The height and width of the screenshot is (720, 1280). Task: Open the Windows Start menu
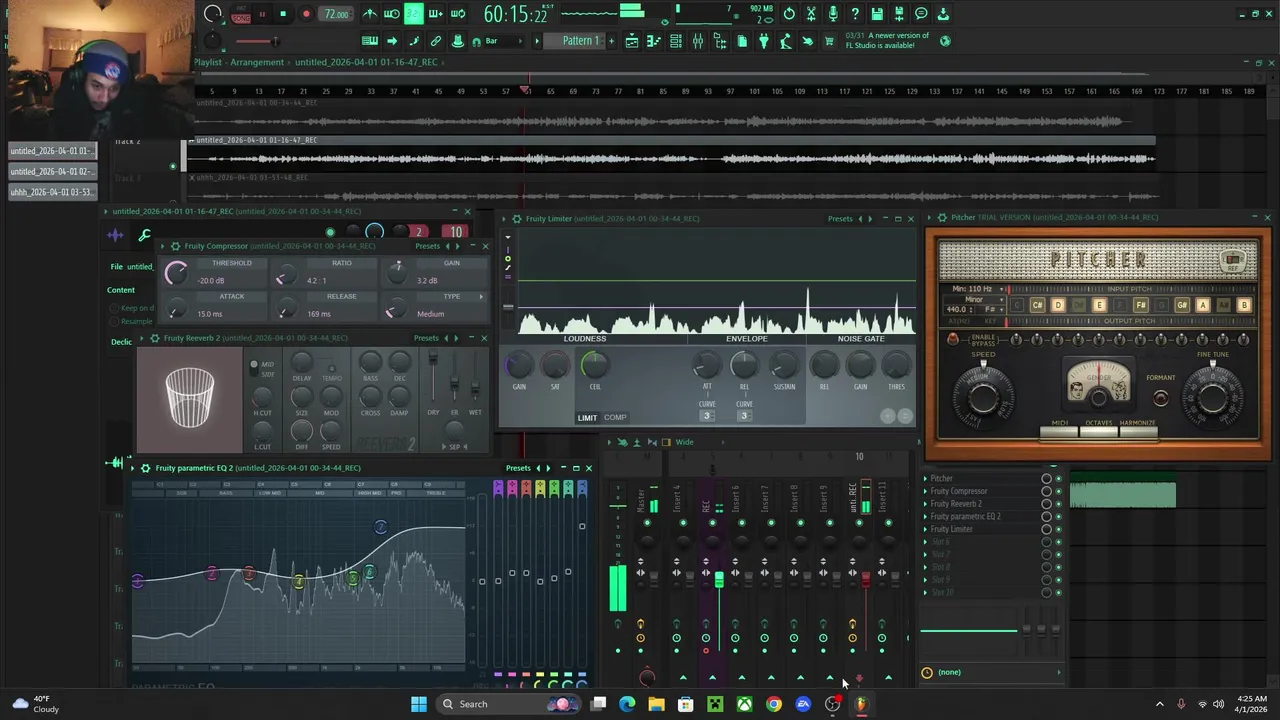pyautogui.click(x=419, y=704)
